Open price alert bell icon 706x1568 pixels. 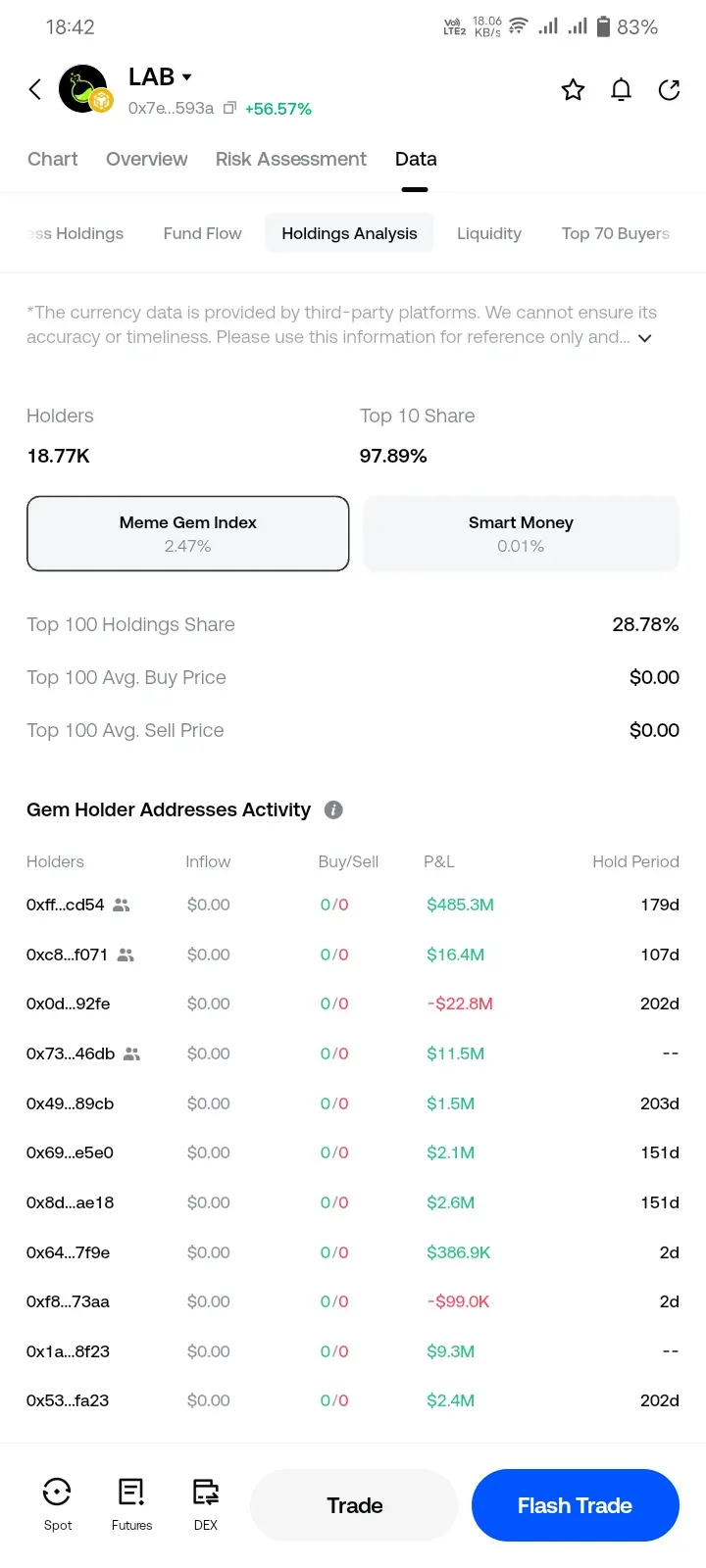[621, 90]
